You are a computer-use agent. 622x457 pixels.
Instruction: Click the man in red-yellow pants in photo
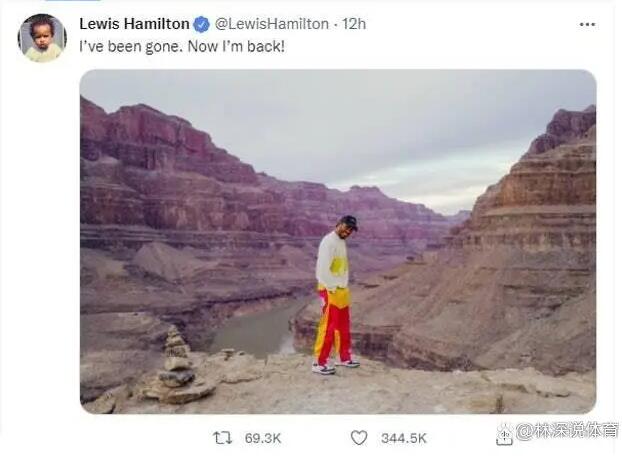point(335,295)
